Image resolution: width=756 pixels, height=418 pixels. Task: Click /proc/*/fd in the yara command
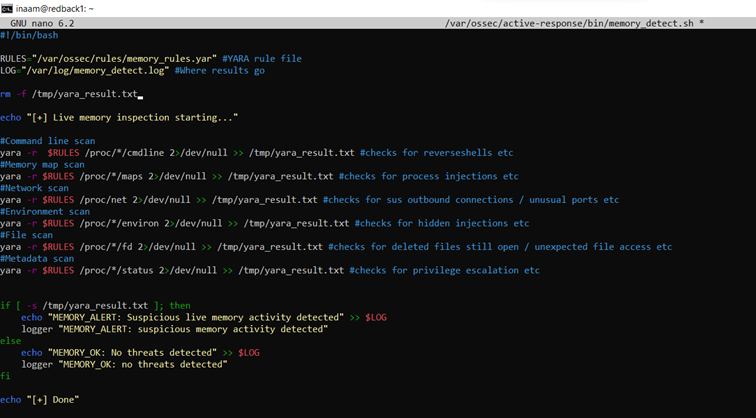click(106, 247)
